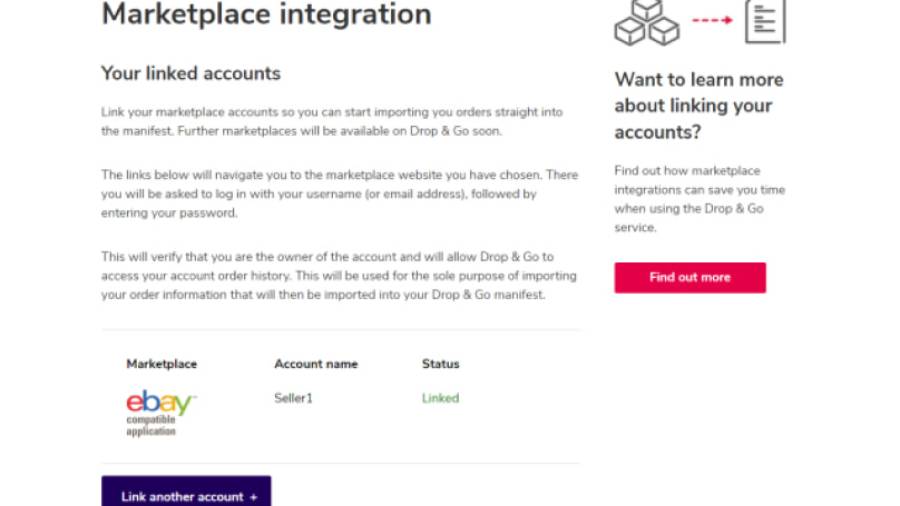Click the paragraph starting 'This will verify that you'
Screen dimensions: 900x506
[x=339, y=276]
